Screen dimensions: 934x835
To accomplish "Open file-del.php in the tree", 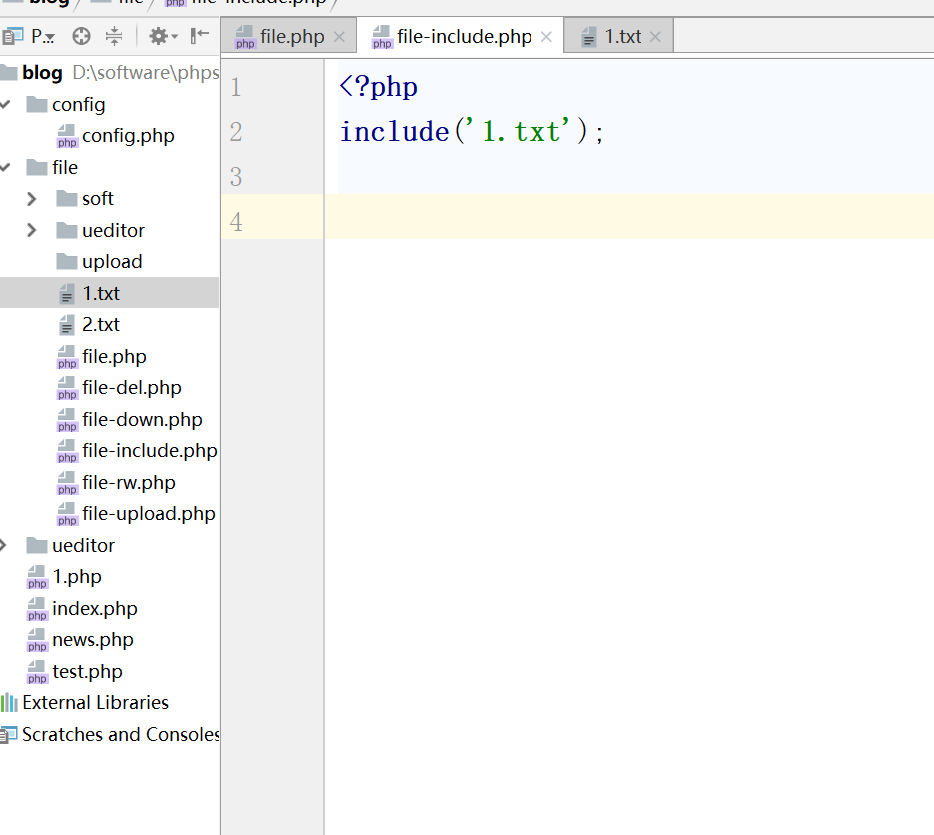I will (x=132, y=388).
